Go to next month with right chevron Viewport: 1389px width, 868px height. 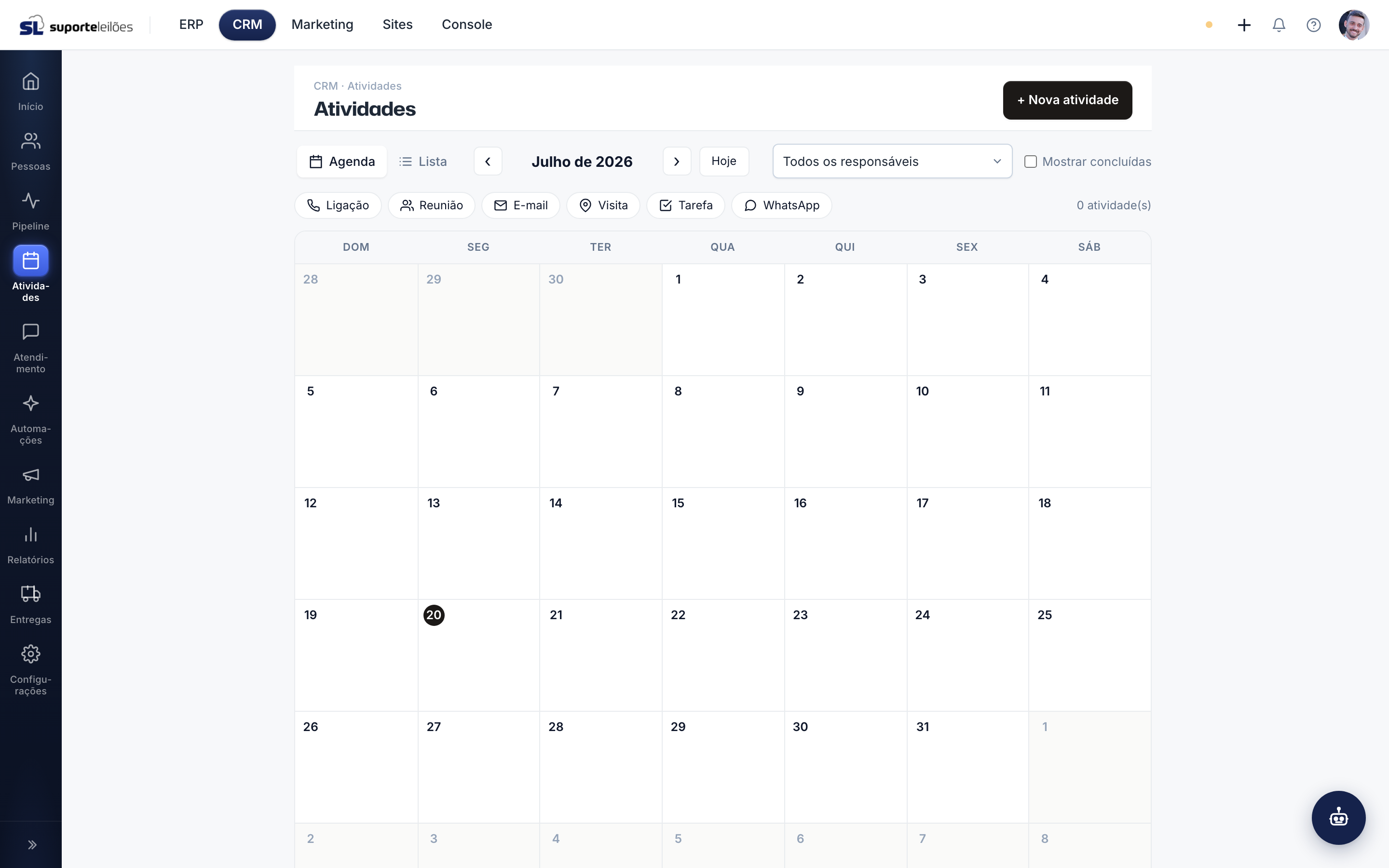677,162
